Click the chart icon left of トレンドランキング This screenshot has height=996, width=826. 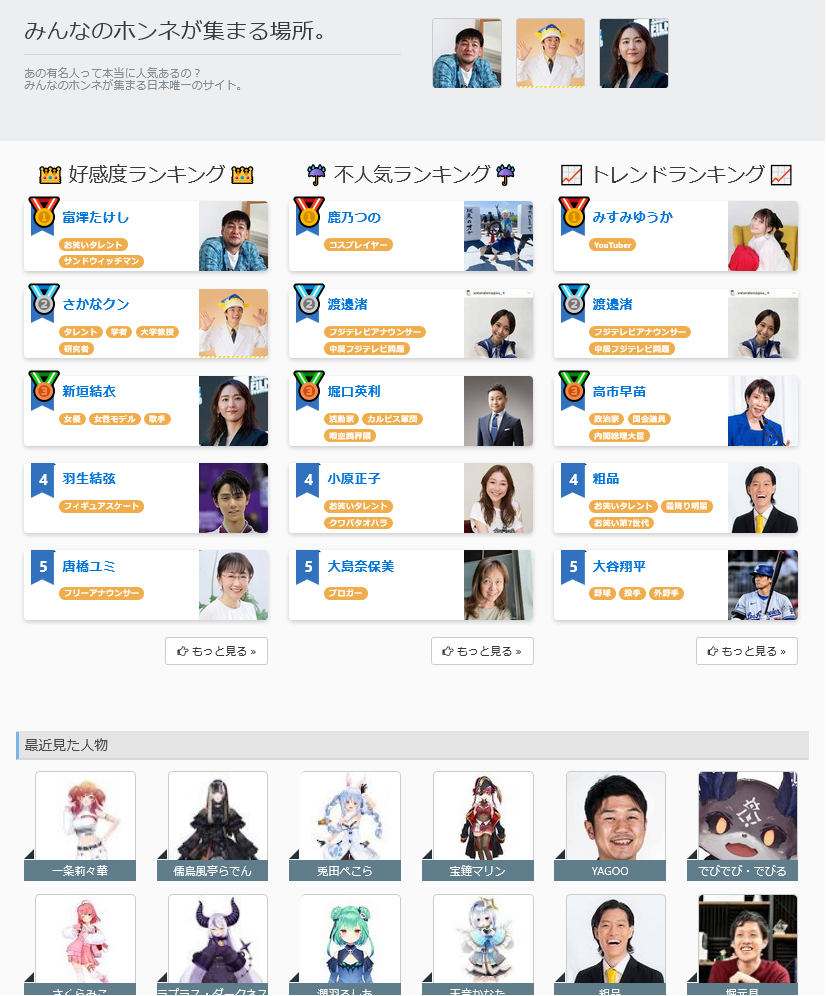(572, 175)
